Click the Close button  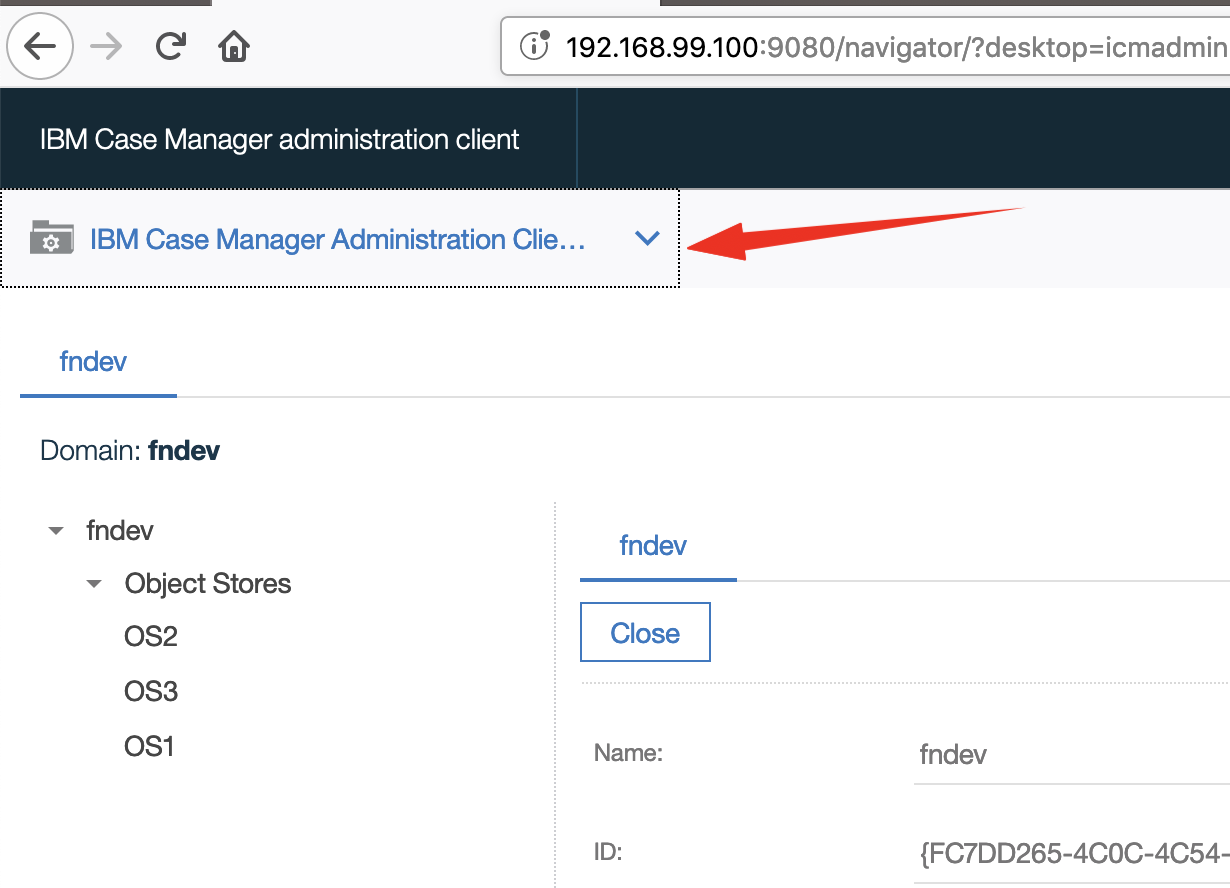(x=645, y=632)
